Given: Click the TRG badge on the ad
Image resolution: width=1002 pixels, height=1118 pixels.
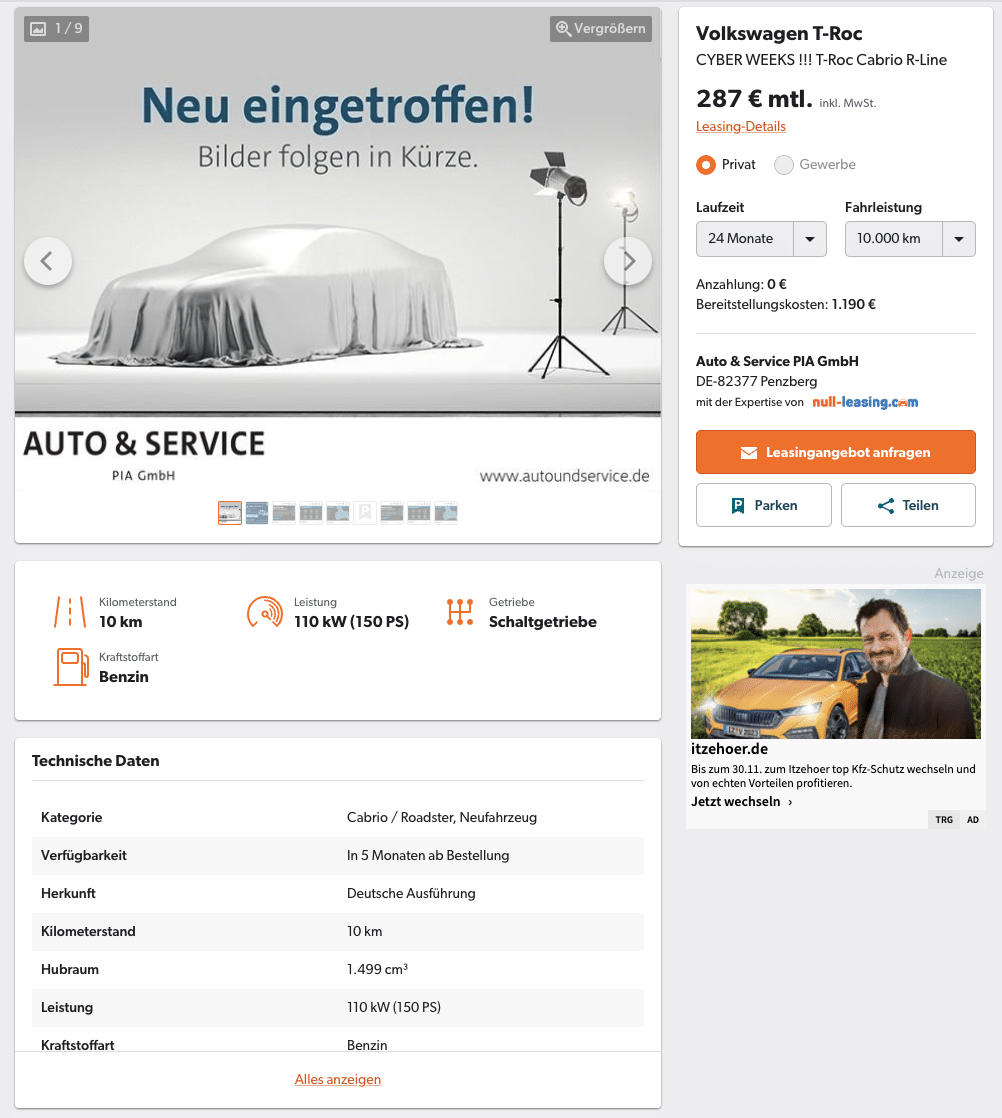Looking at the screenshot, I should click(944, 820).
